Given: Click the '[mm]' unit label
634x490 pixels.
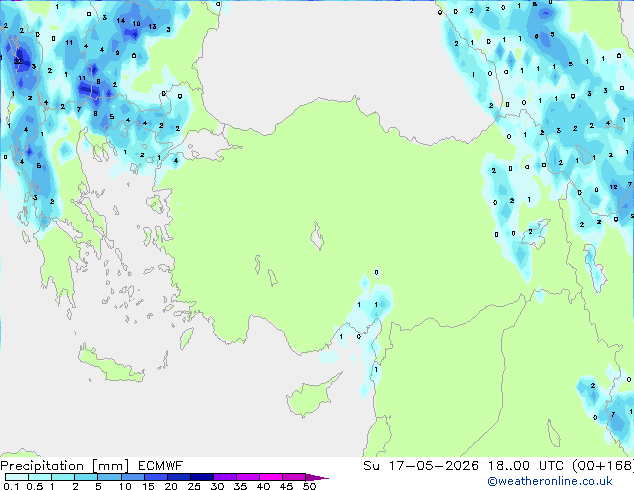Looking at the screenshot, I should point(111,466).
